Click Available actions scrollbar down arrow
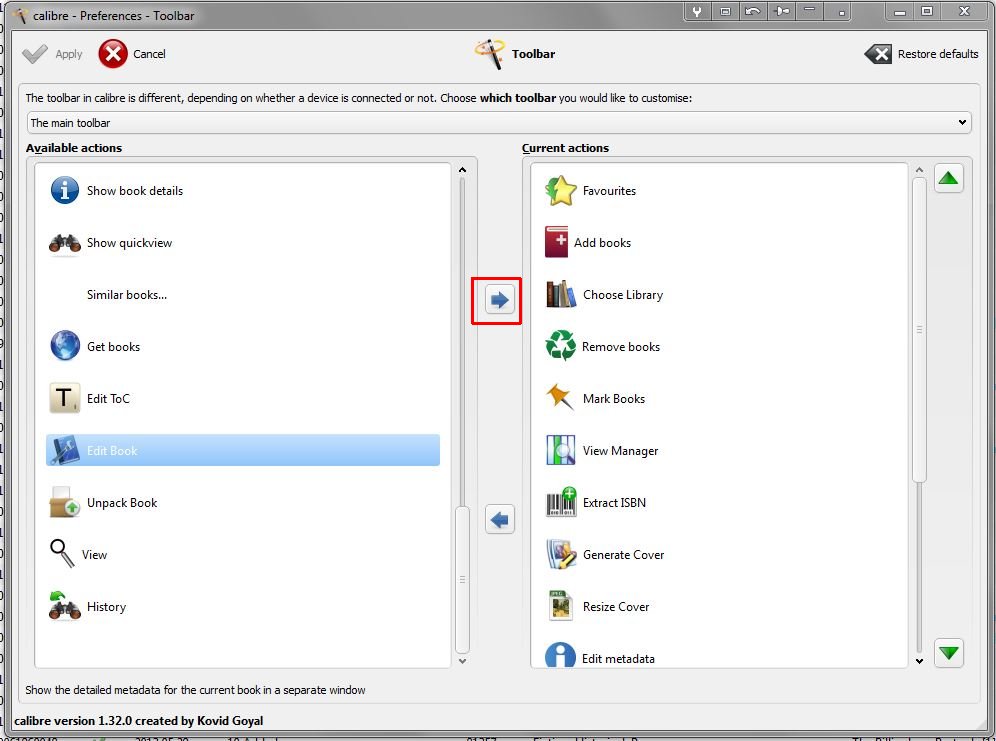Screen dimensions: 996x741 (x=462, y=661)
